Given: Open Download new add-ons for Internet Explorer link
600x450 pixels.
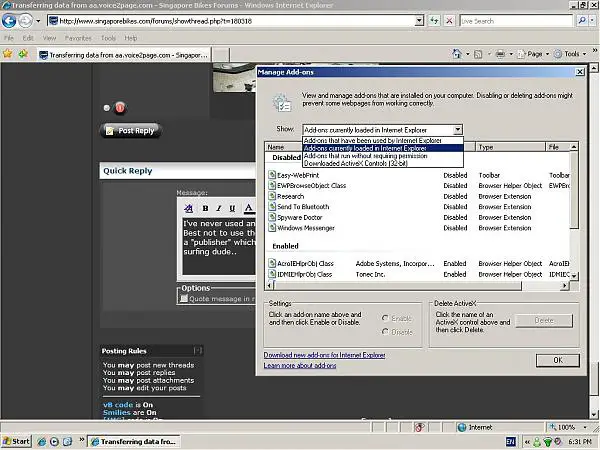Looking at the screenshot, I should point(324,355).
